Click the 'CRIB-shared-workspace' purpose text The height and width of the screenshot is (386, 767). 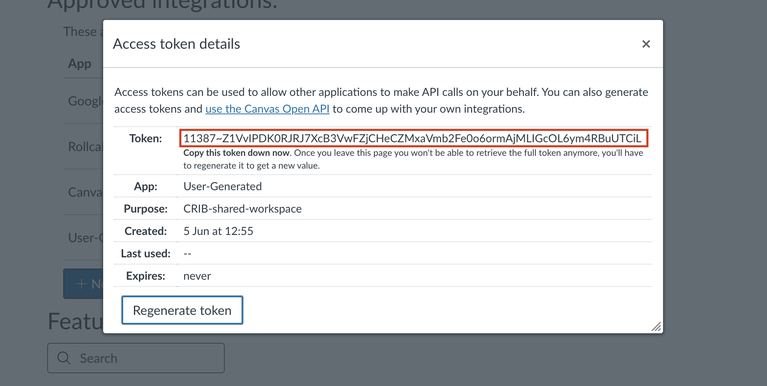tap(243, 209)
